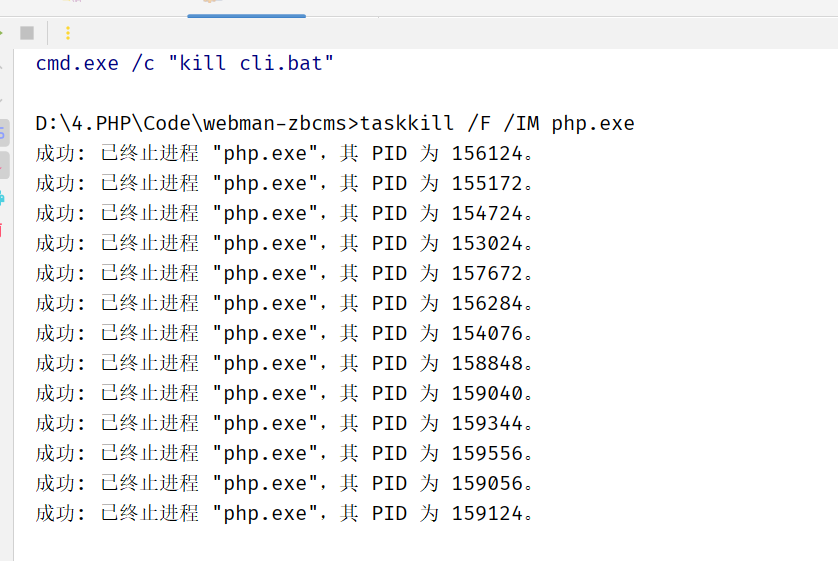Click the green Rerun arrow icon
Viewport: 838px width, 561px height.
pos(2,33)
